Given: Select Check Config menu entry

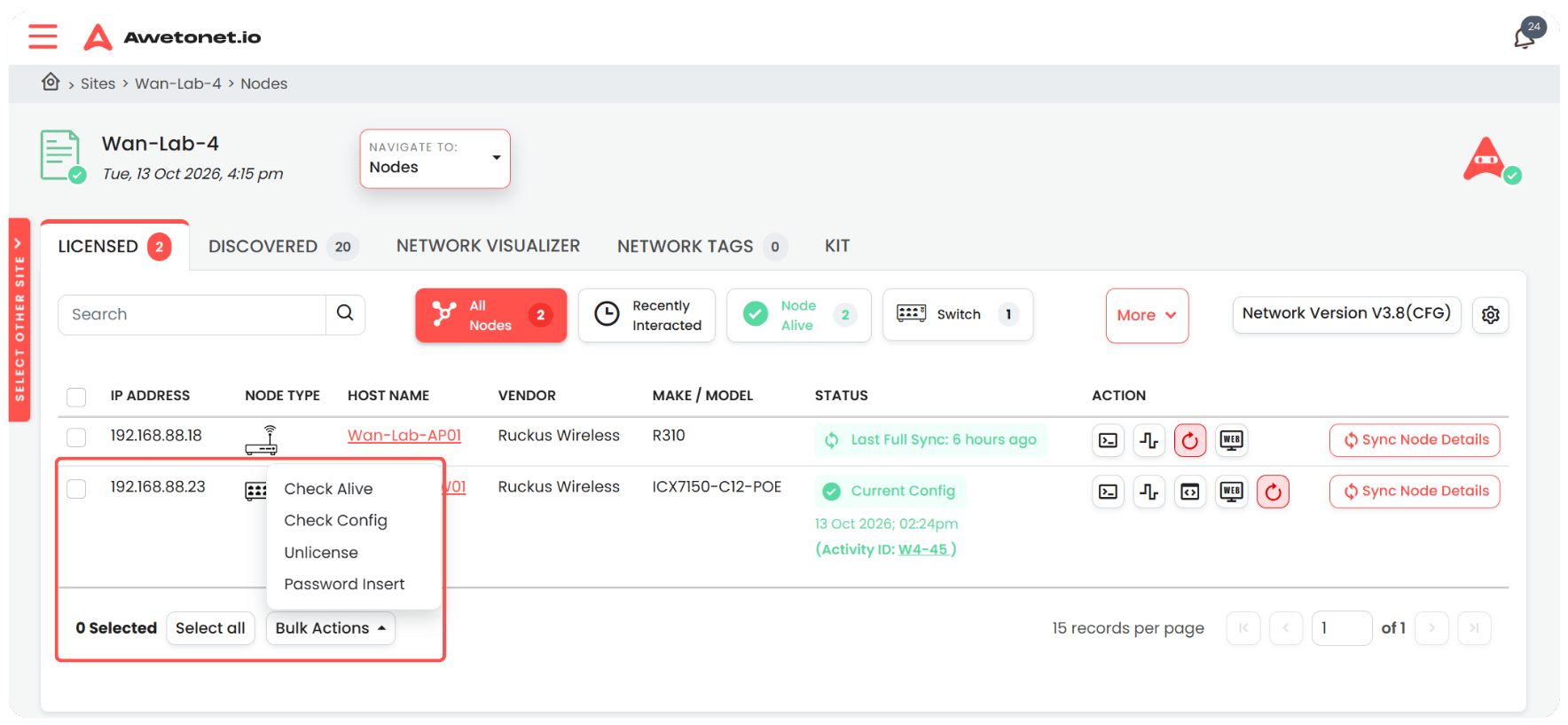Looking at the screenshot, I should [x=335, y=521].
